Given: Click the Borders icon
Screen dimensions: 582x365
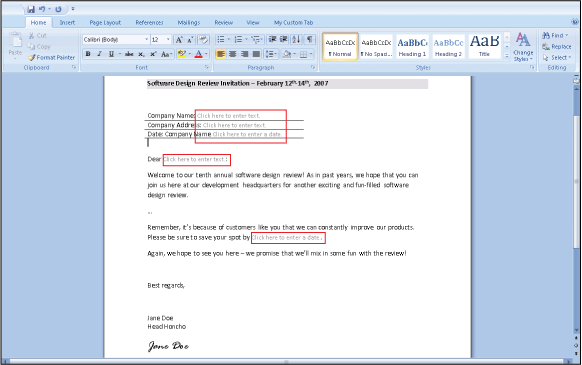Looking at the screenshot, I should coord(304,54).
